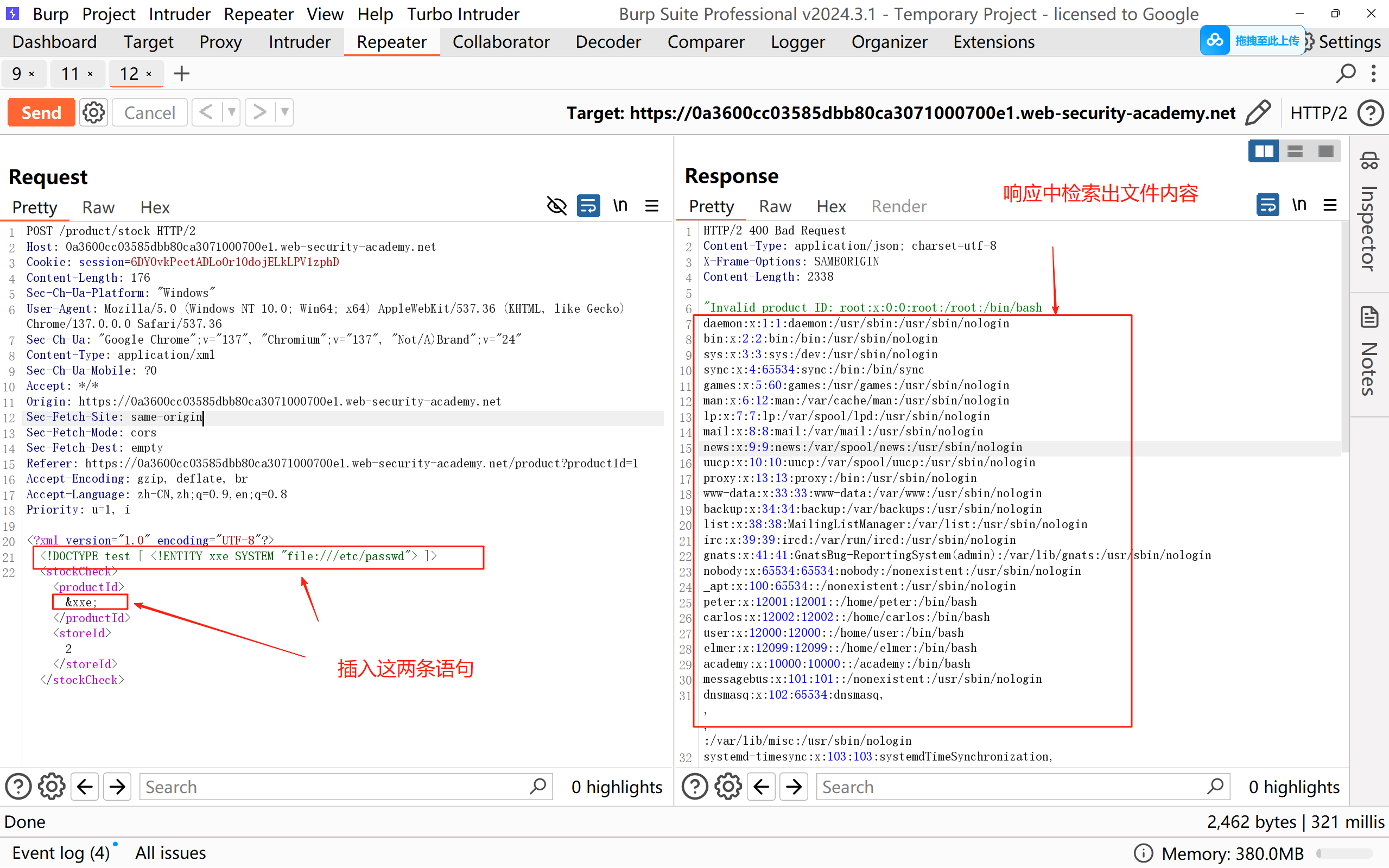This screenshot has width=1389, height=868.
Task: Click the Repeater tab search magnifier
Action: coord(1346,73)
